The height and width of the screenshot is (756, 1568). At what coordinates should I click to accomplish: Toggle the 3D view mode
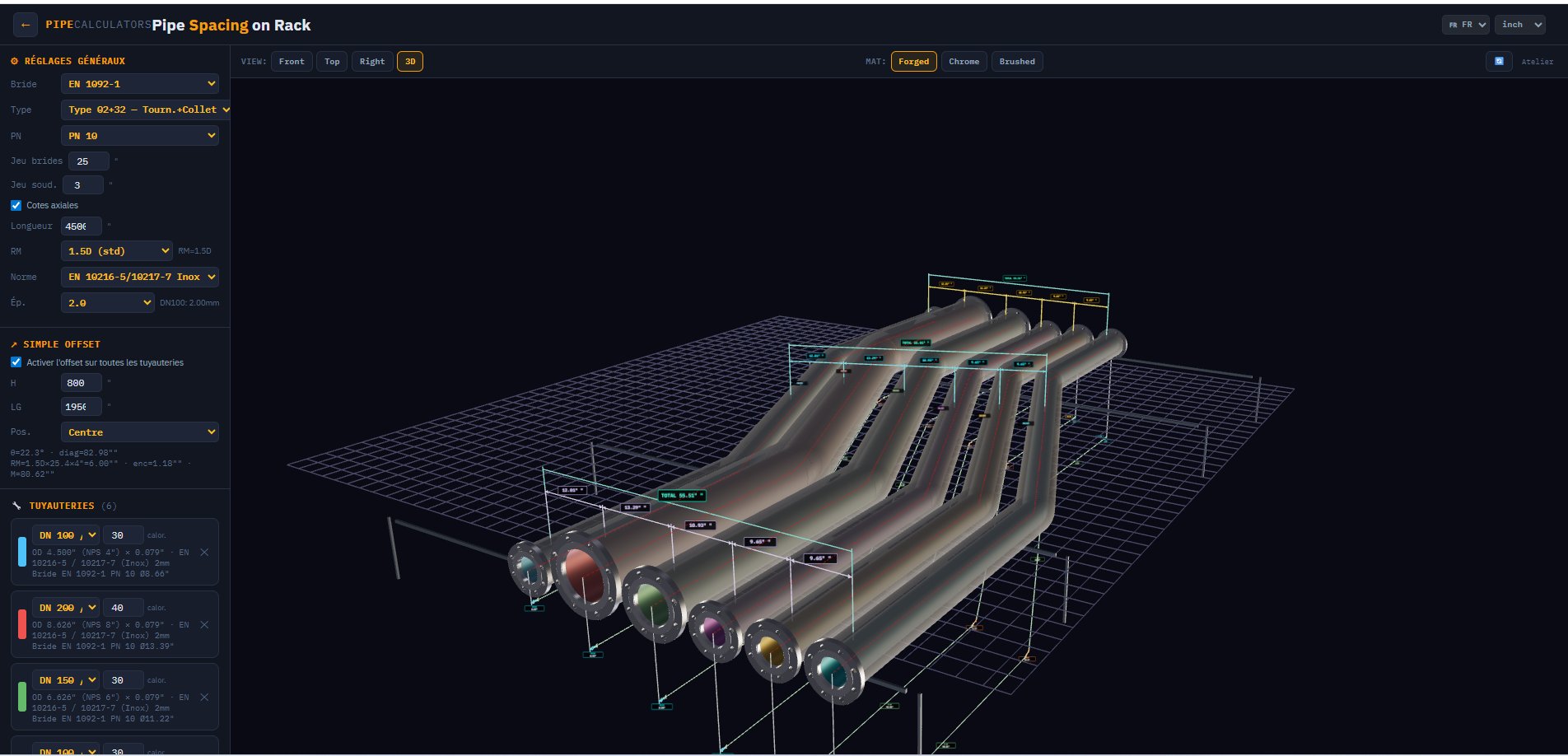click(x=409, y=61)
